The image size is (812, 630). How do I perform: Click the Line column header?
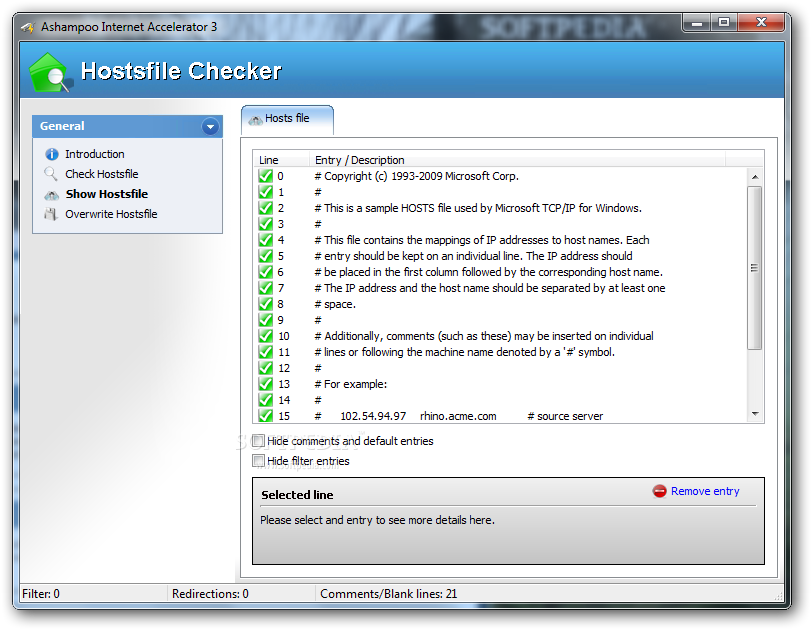pyautogui.click(x=281, y=159)
